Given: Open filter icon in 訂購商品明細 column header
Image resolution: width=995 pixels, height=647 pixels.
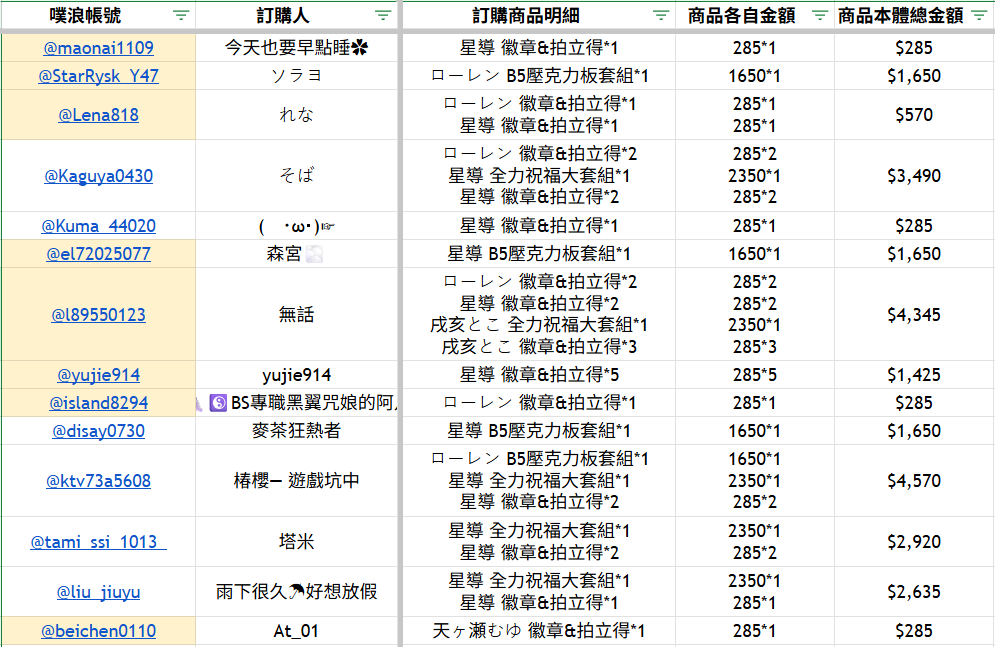Looking at the screenshot, I should pos(661,15).
